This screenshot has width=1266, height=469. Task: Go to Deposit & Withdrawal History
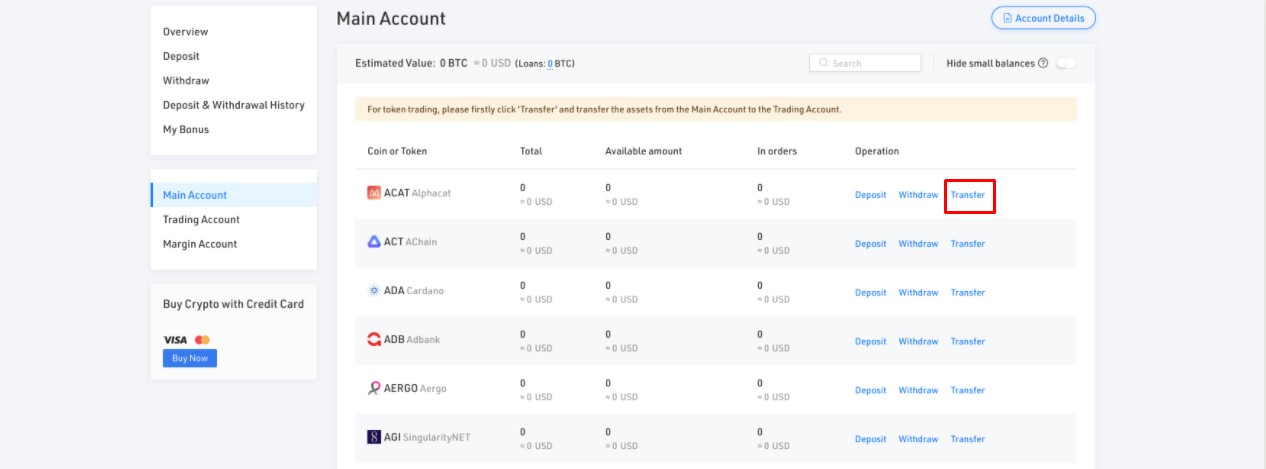click(233, 105)
